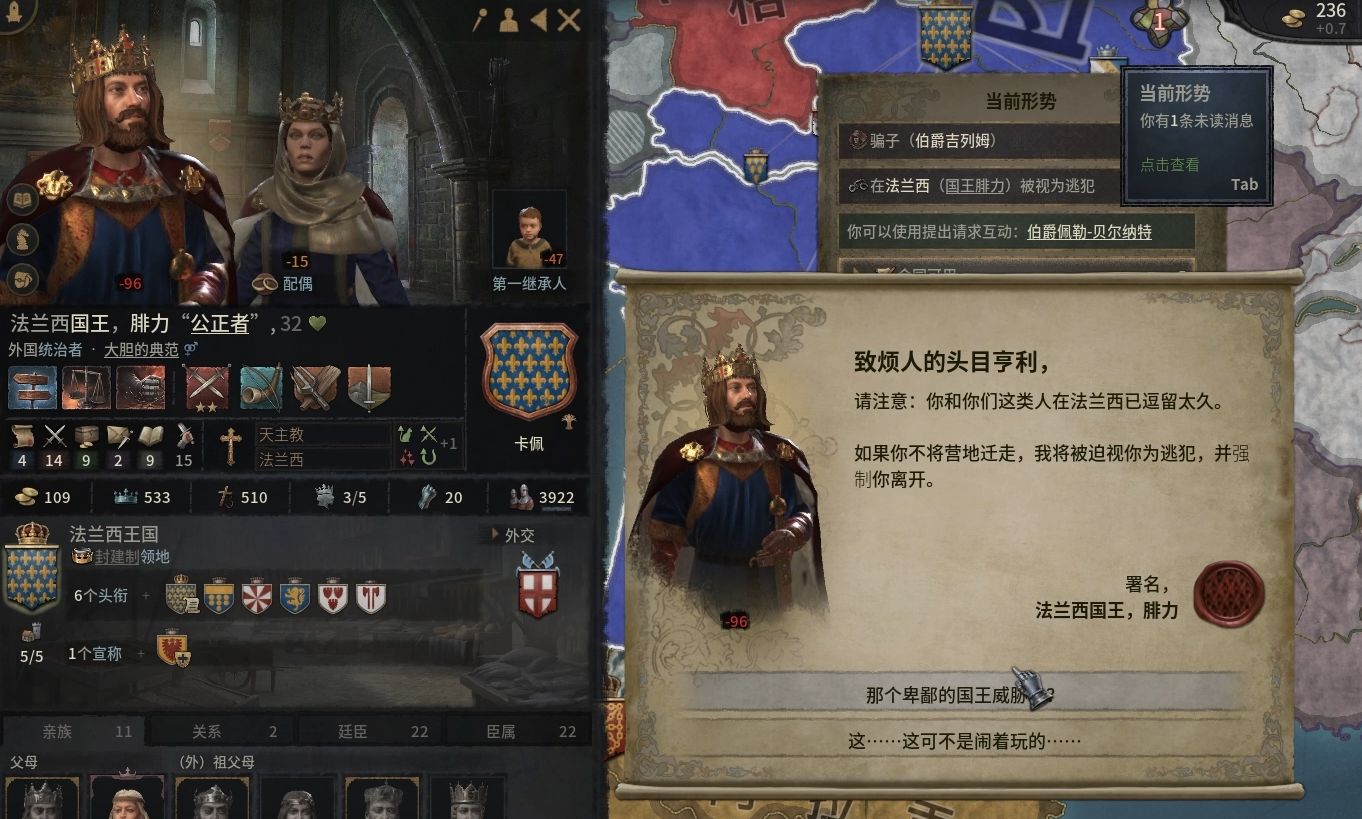Expand the 外交 diplomacy section

512,535
